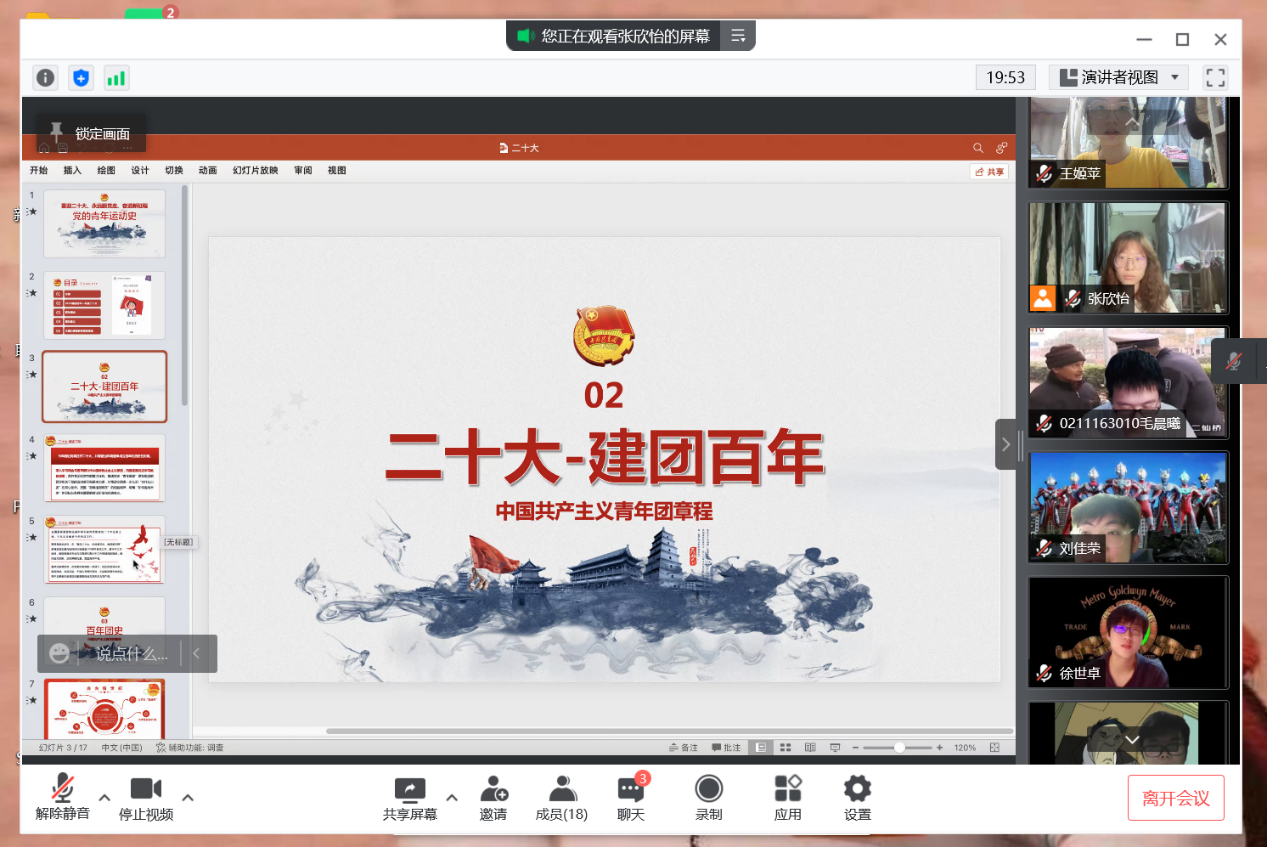Type in the 说点什么 message field
Screen dimensions: 1267x847
point(132,654)
